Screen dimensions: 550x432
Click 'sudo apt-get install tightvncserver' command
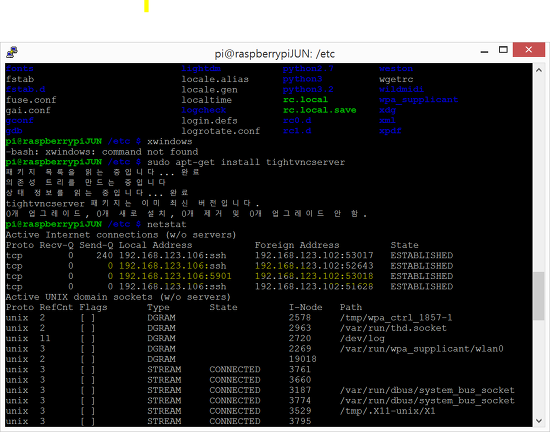246,162
